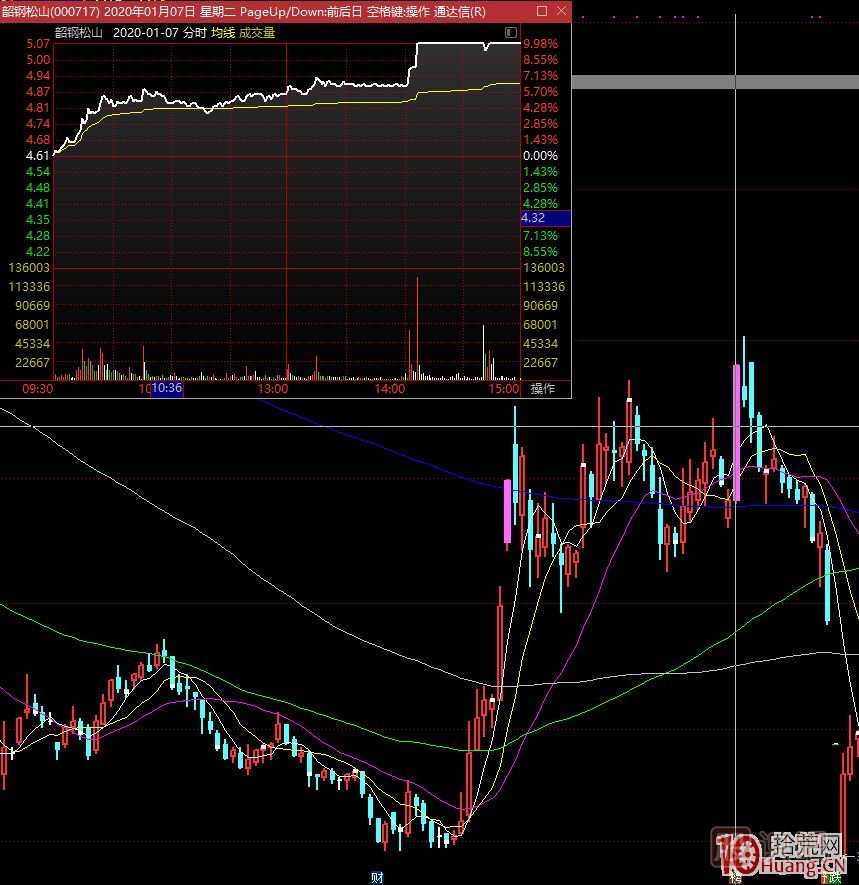Click the 9.98% limit-up percentage label
Viewport: 859px width, 885px height.
(x=540, y=44)
